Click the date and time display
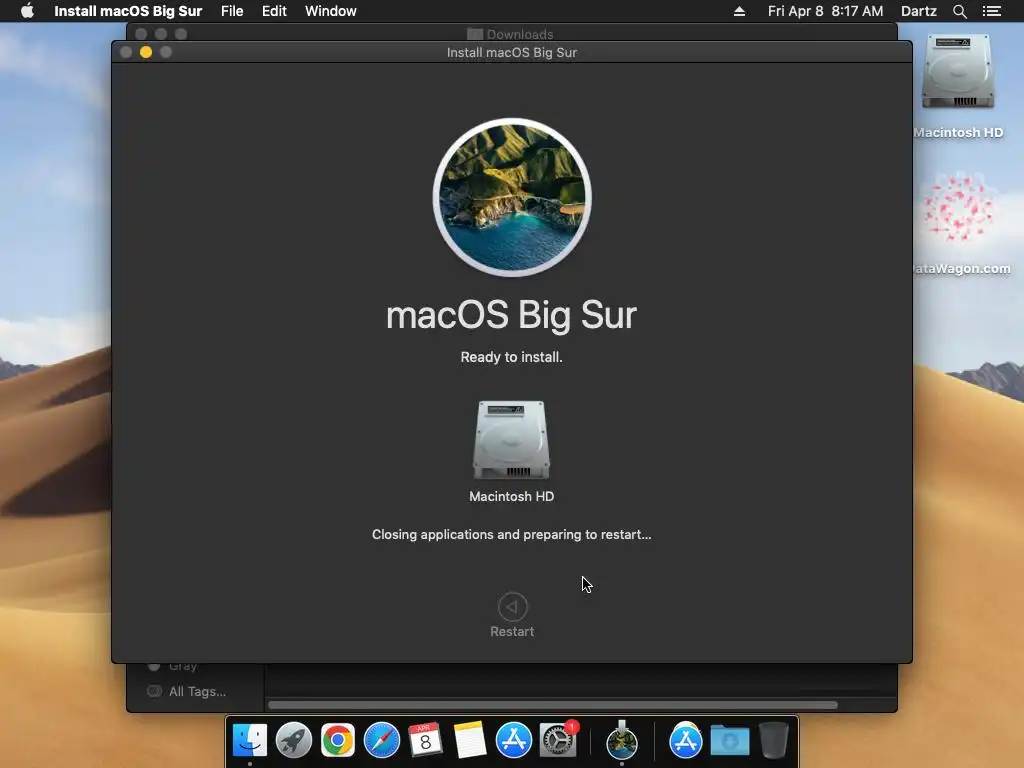The width and height of the screenshot is (1024, 768). (825, 11)
